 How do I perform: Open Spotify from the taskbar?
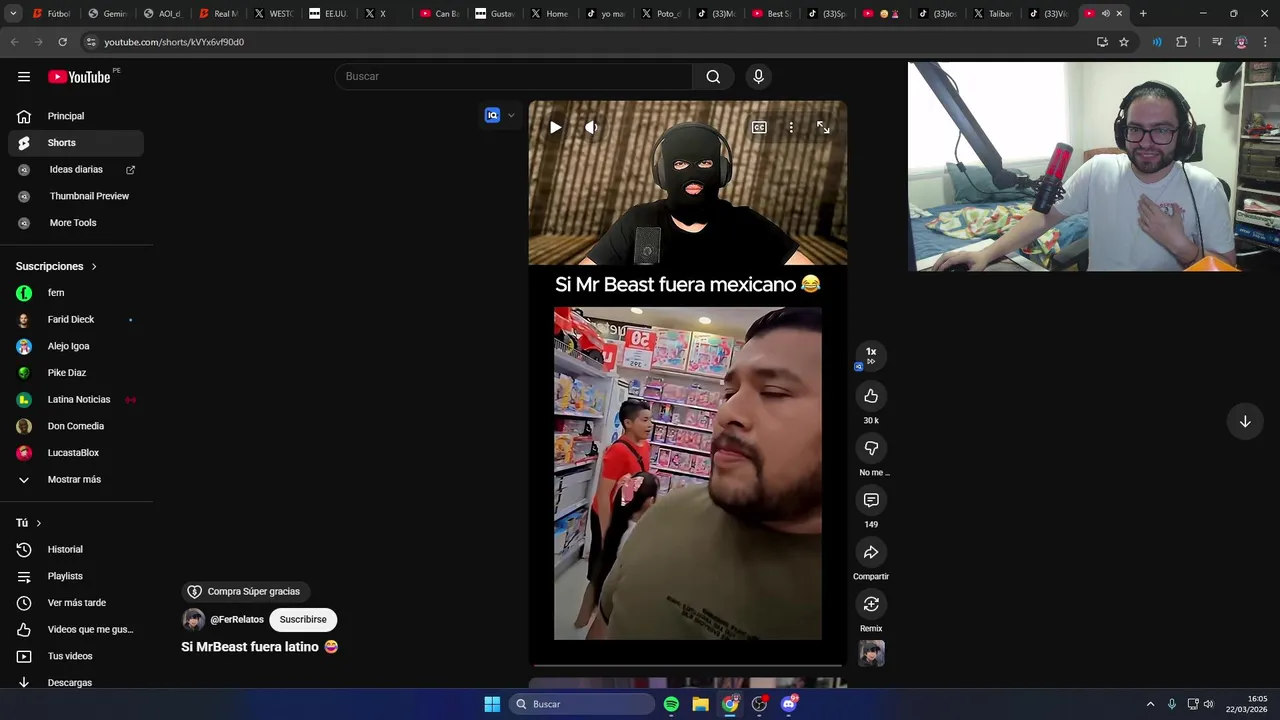671,704
